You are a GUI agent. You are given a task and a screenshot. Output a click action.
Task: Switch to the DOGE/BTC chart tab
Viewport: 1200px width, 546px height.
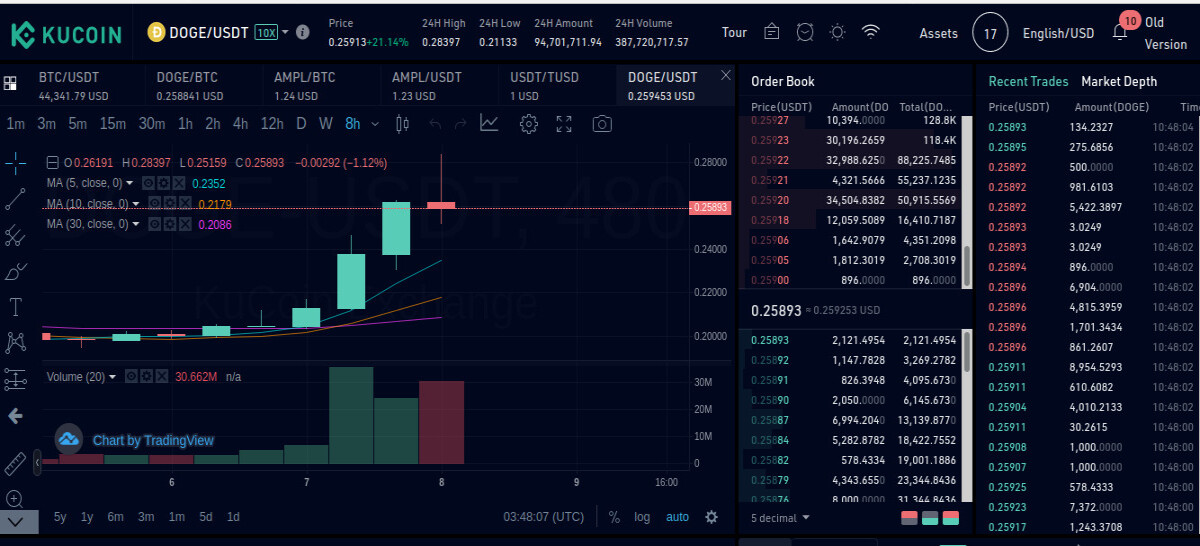[202, 86]
